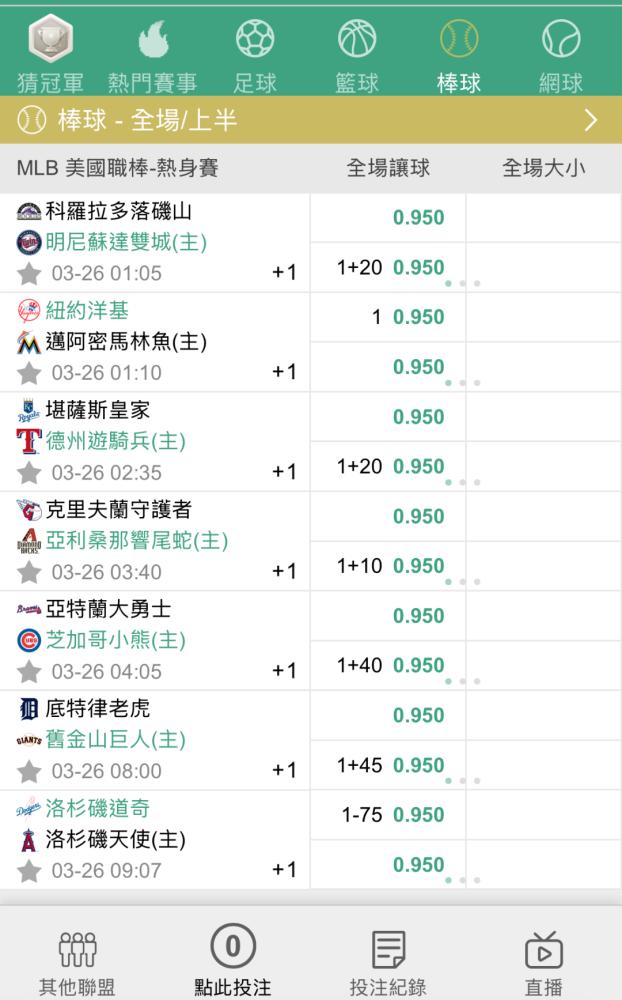622x1000 pixels.
Task: Open the 籃球 basketball category
Action: point(357,42)
